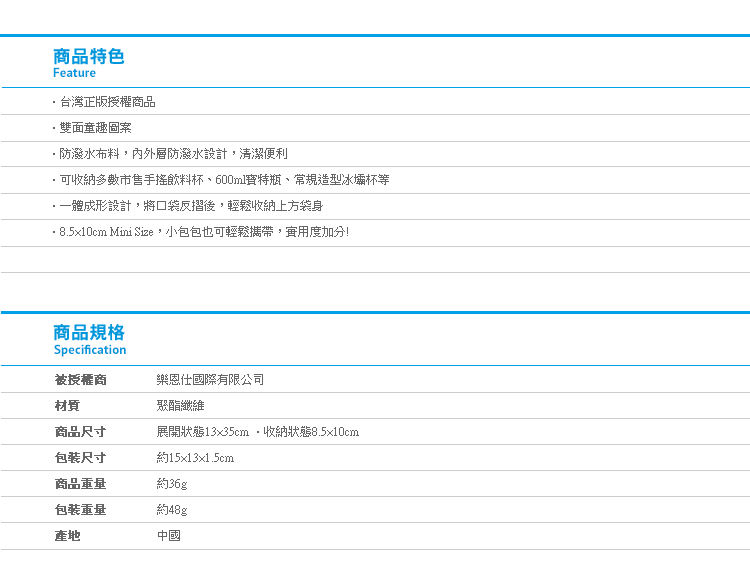Click the Feature subtitle text
This screenshot has height=586, width=750.
(x=75, y=73)
